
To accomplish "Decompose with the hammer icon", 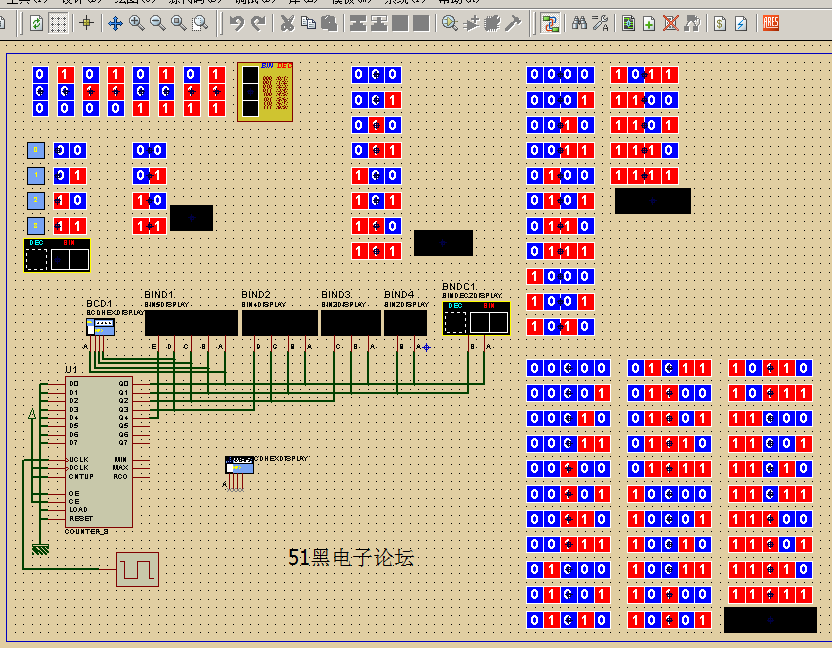I will tap(513, 23).
